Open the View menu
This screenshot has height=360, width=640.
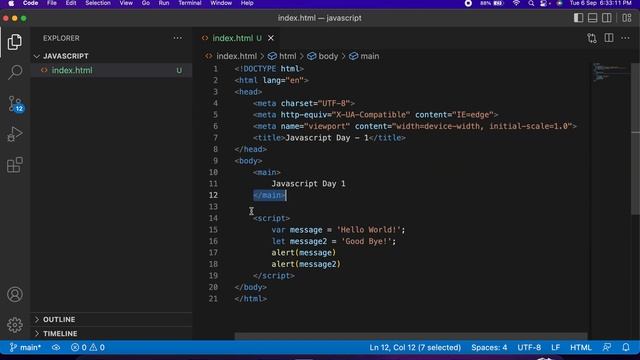pyautogui.click(x=126, y=3)
